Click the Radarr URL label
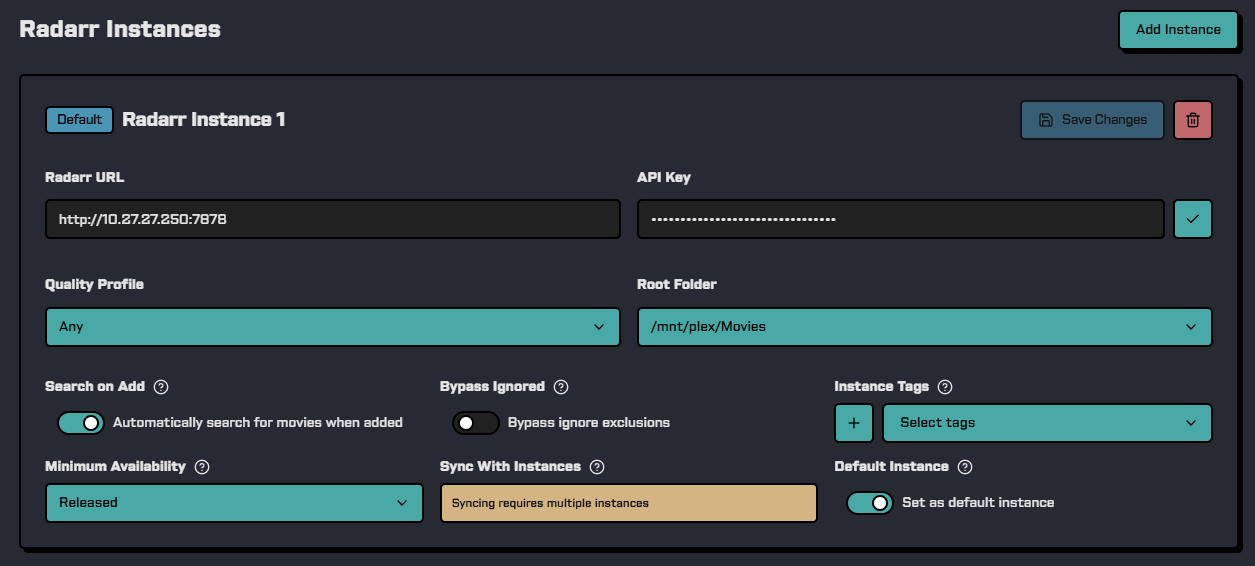 (85, 178)
